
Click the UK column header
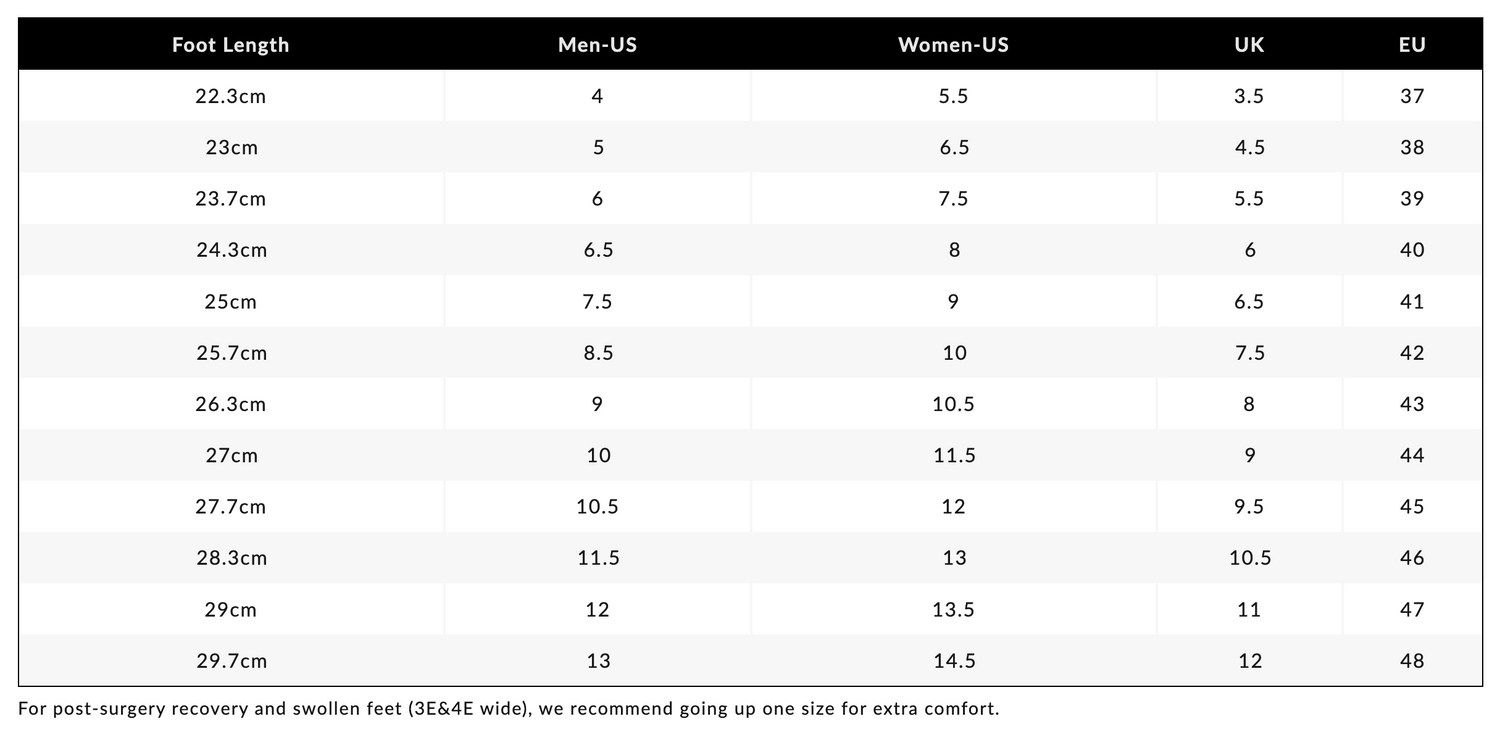tap(1249, 44)
